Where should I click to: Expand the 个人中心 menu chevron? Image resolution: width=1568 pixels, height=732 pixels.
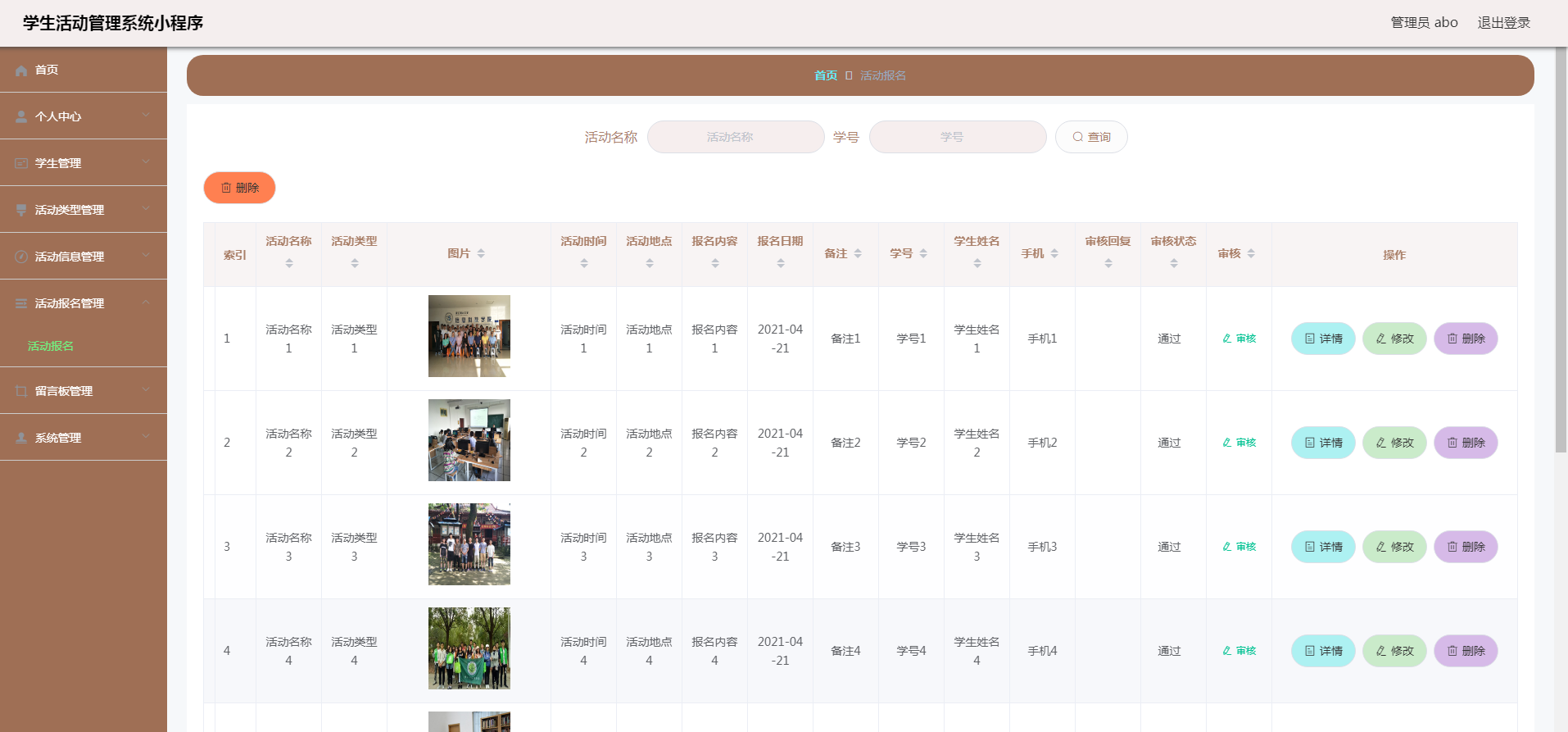(146, 116)
